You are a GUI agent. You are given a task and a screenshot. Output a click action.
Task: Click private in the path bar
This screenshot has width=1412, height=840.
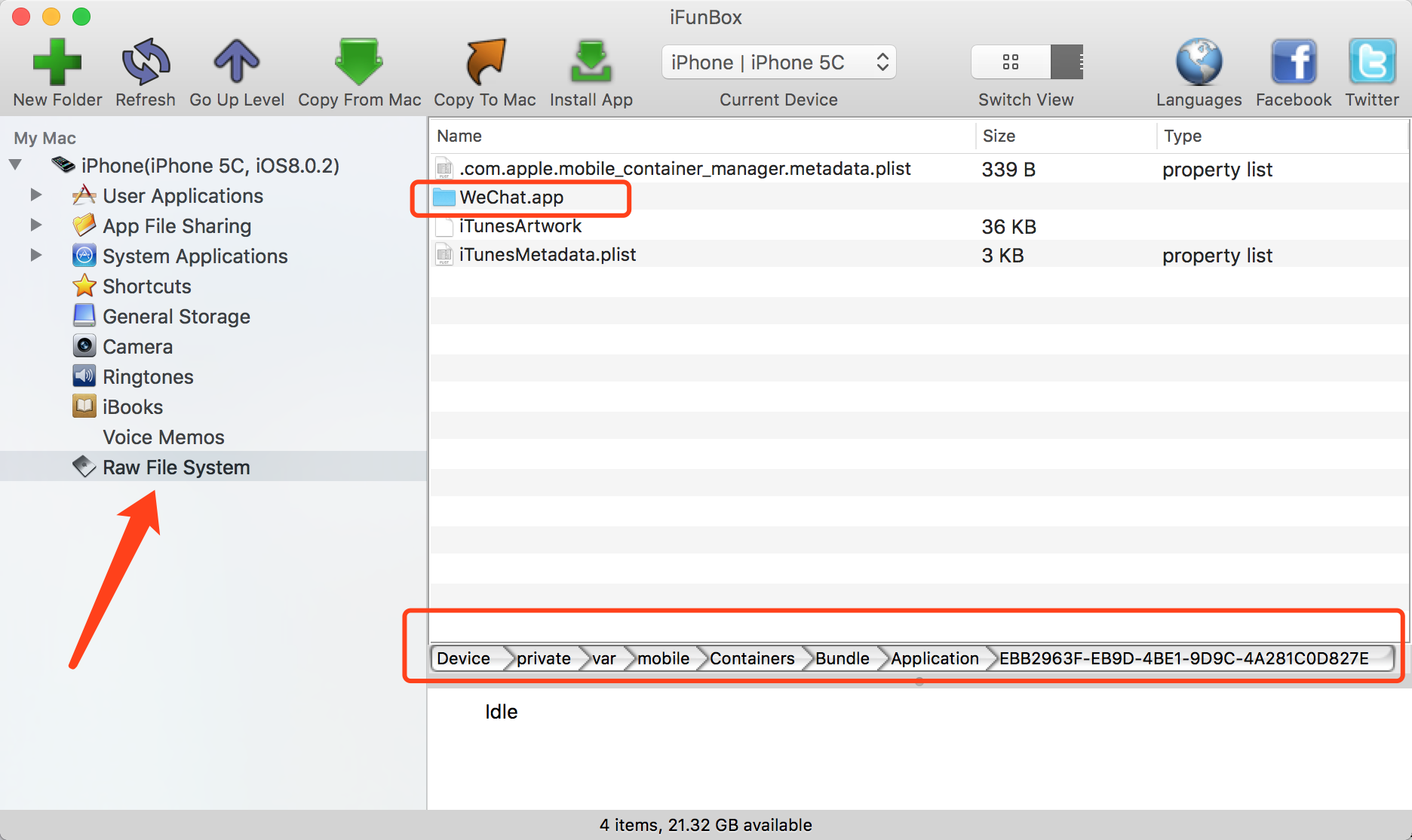point(543,658)
